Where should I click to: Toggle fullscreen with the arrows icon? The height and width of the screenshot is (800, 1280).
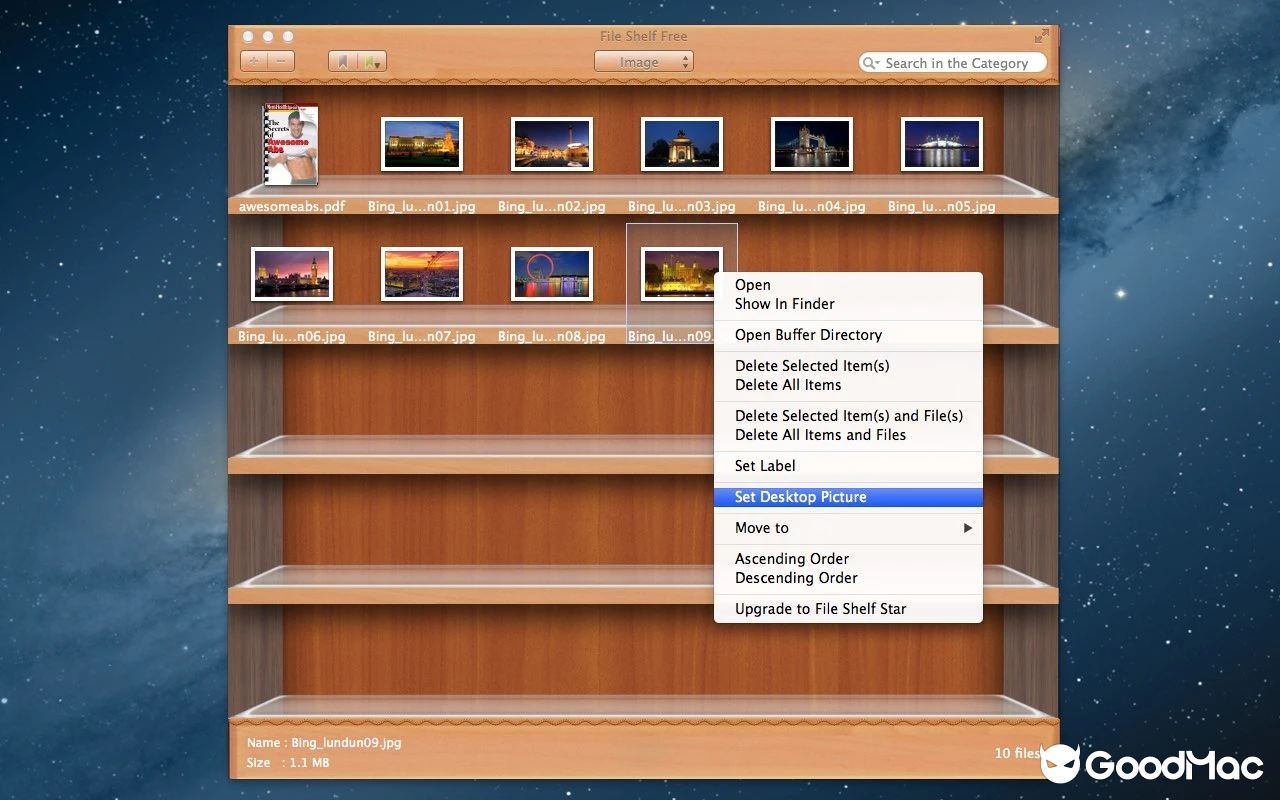(1042, 36)
